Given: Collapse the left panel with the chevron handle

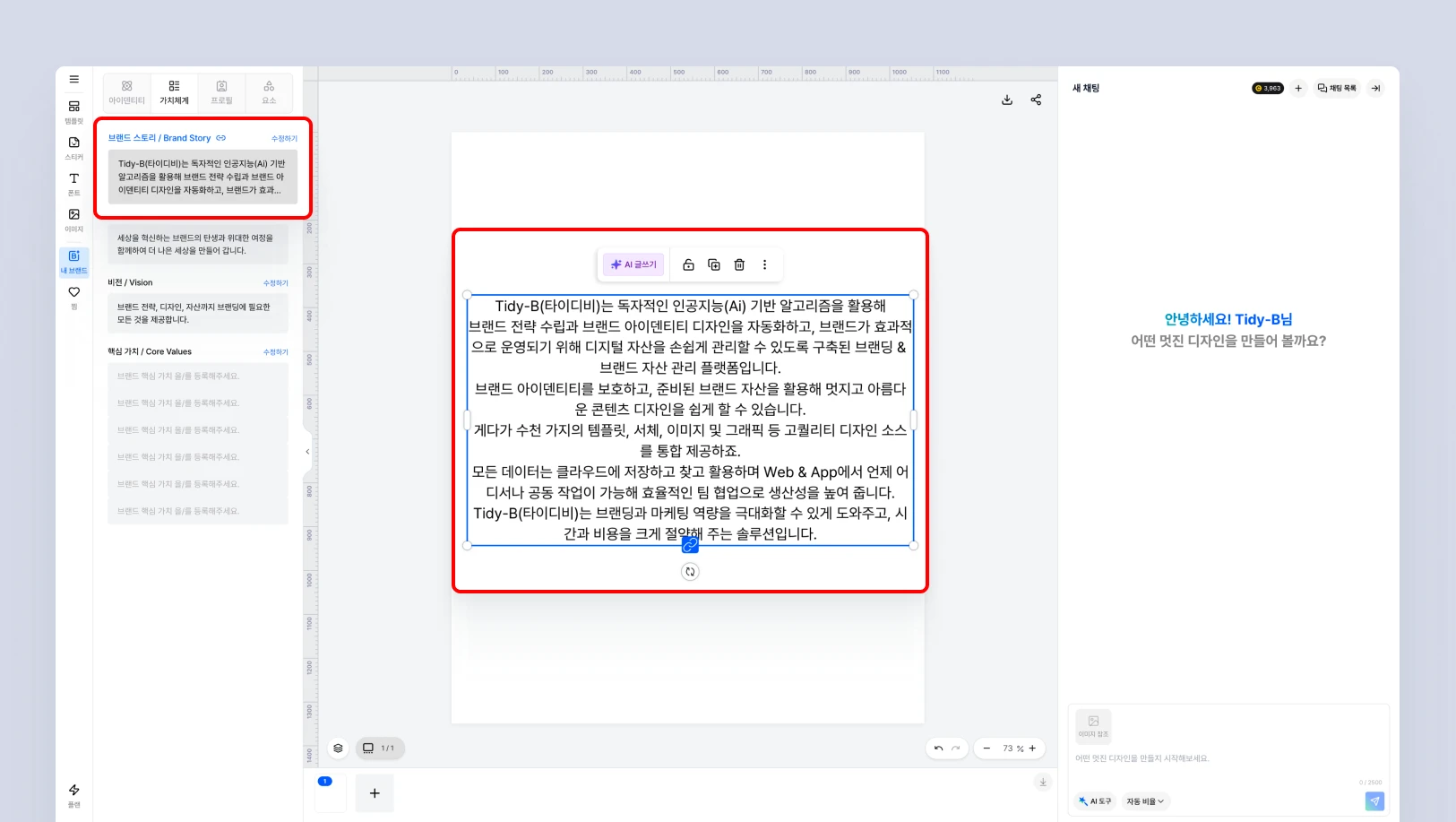Looking at the screenshot, I should point(307,452).
